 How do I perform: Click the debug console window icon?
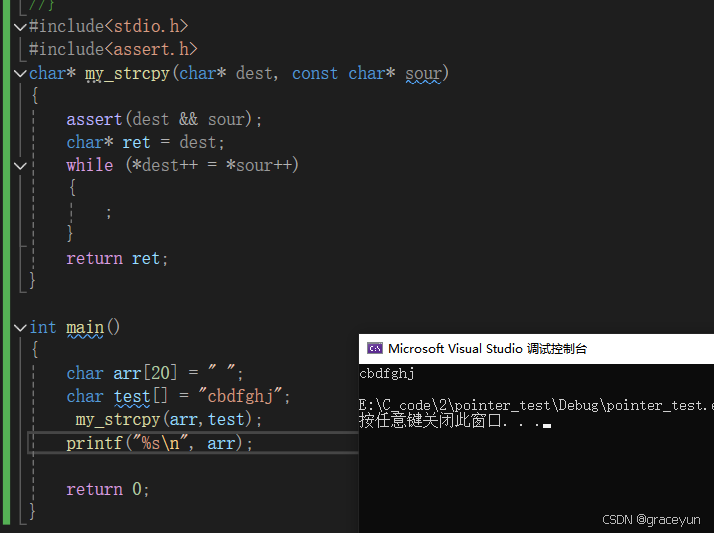pos(375,349)
